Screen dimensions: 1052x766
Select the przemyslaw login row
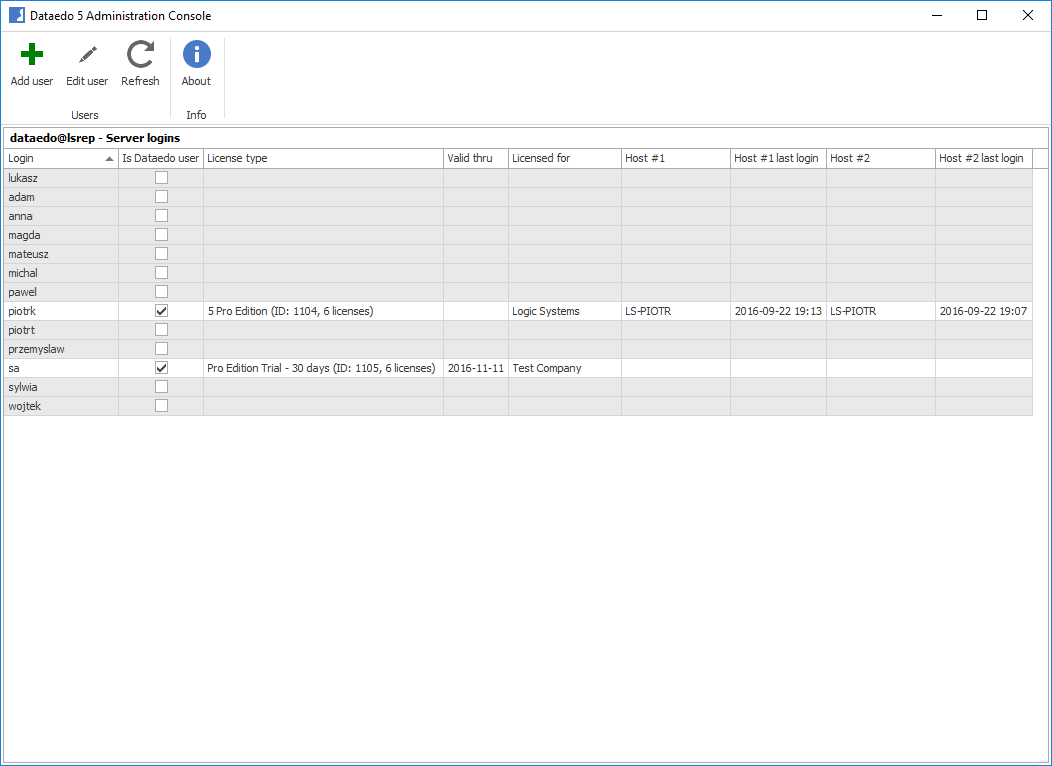[x=60, y=349]
